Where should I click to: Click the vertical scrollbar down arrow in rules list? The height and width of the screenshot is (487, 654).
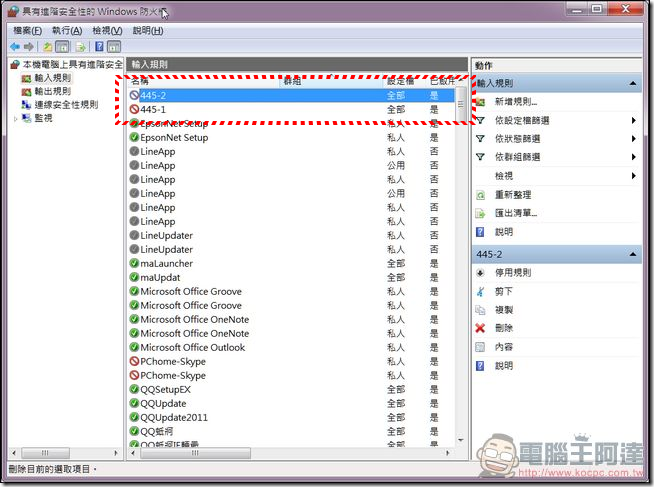click(461, 440)
